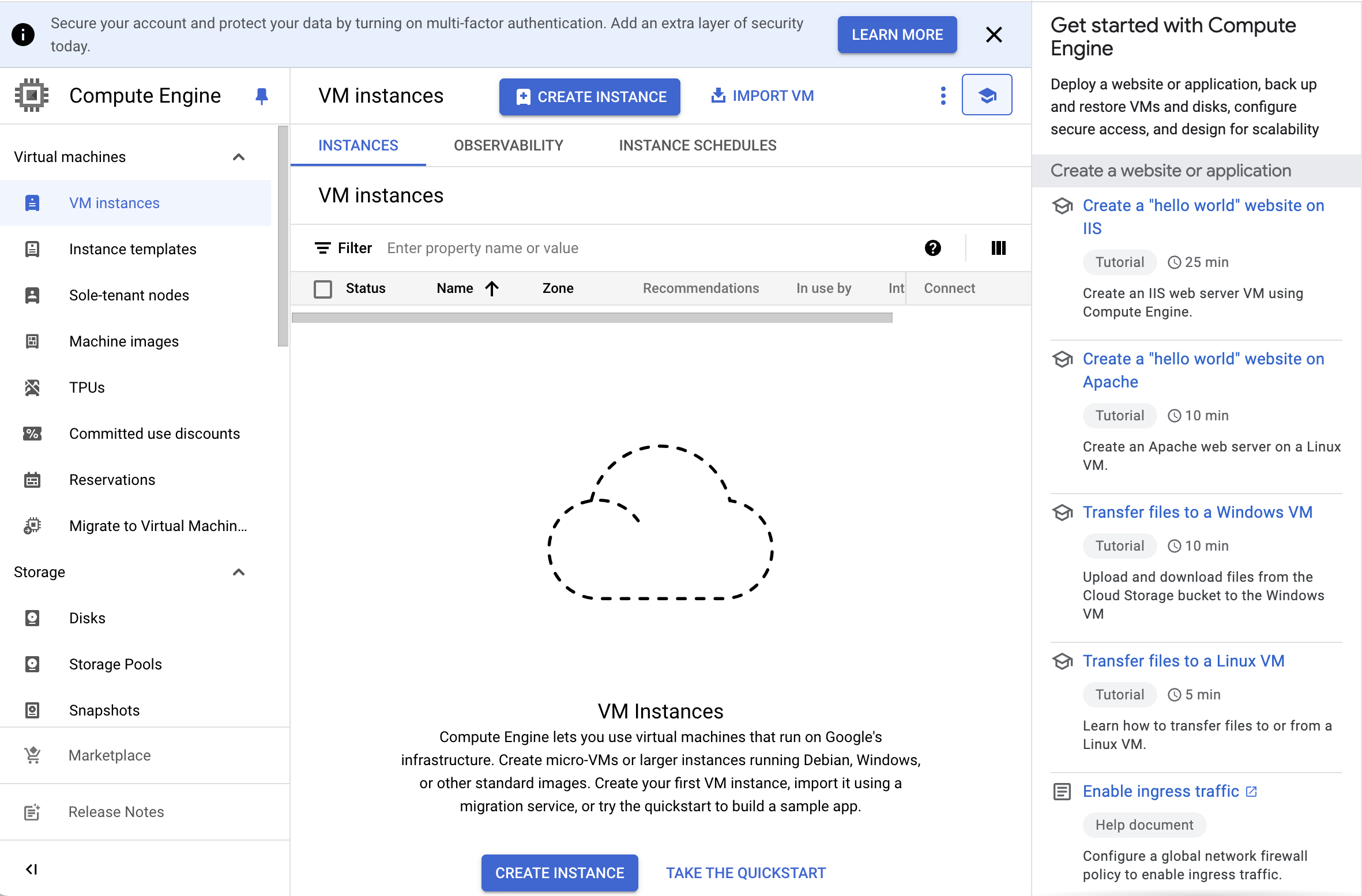Click the Zone column header
The width and height of the screenshot is (1362, 896).
pyautogui.click(x=558, y=288)
